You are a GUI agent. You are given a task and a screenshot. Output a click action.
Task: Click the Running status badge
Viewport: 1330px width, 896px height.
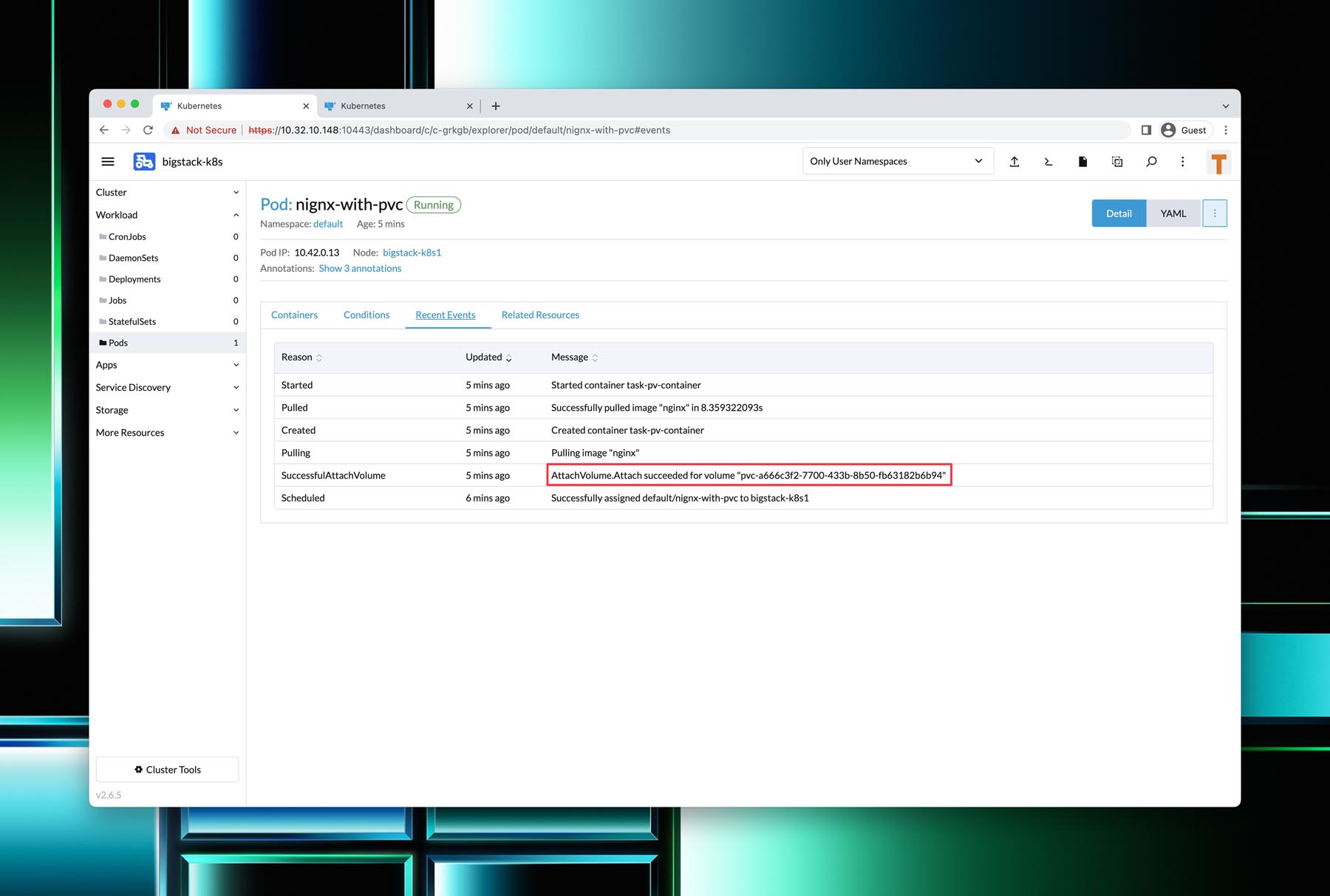[434, 205]
